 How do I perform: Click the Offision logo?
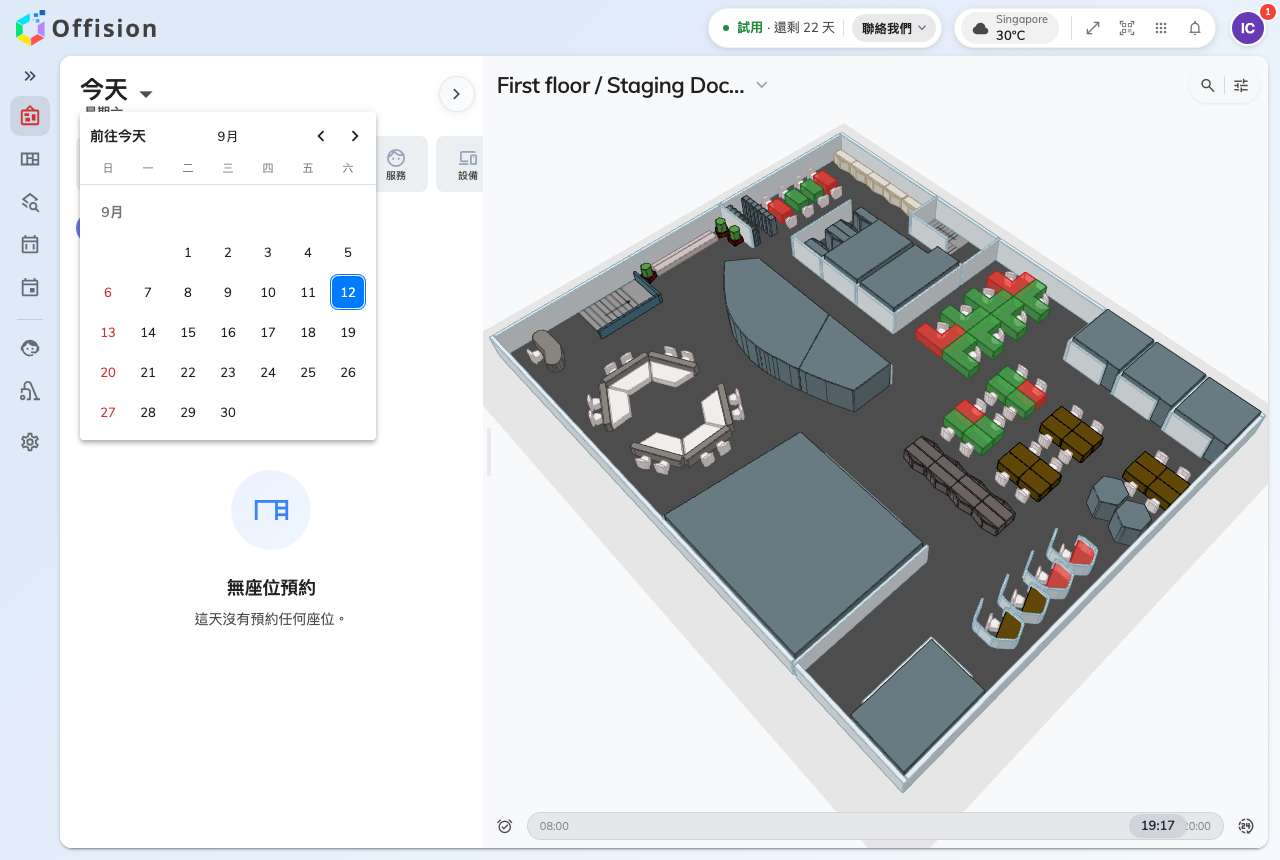click(86, 28)
